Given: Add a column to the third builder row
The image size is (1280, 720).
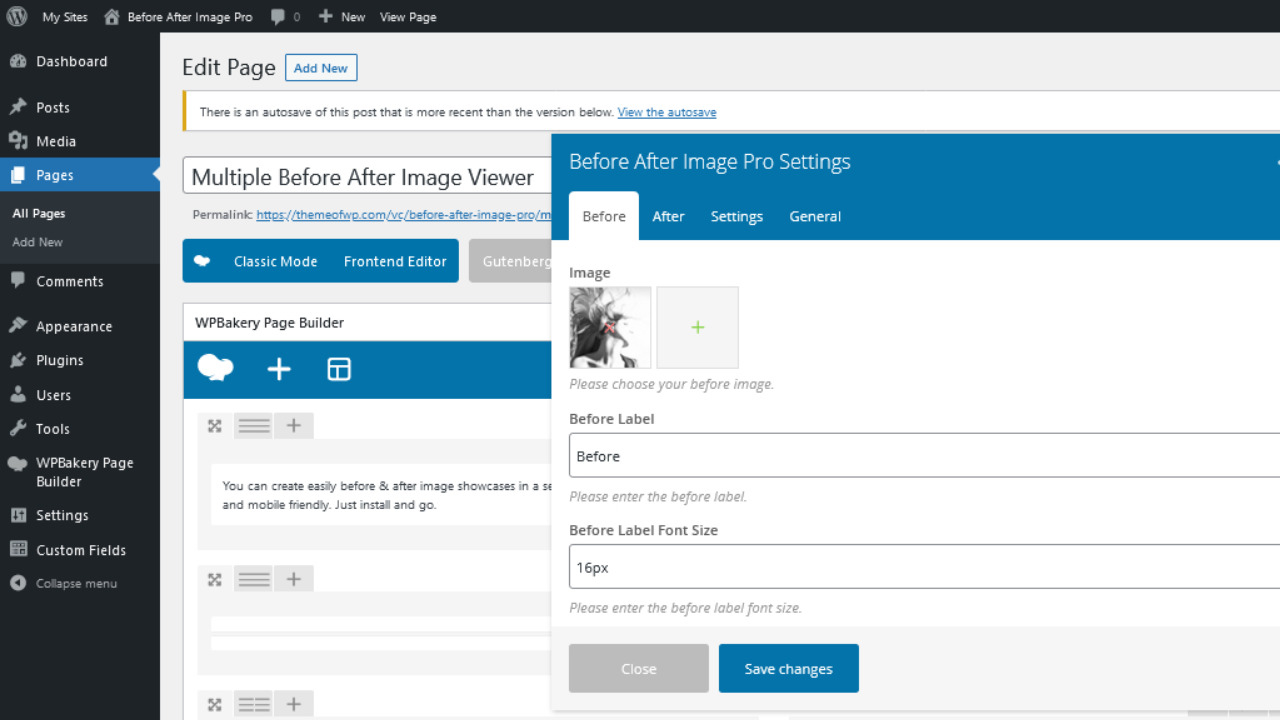Looking at the screenshot, I should [294, 705].
